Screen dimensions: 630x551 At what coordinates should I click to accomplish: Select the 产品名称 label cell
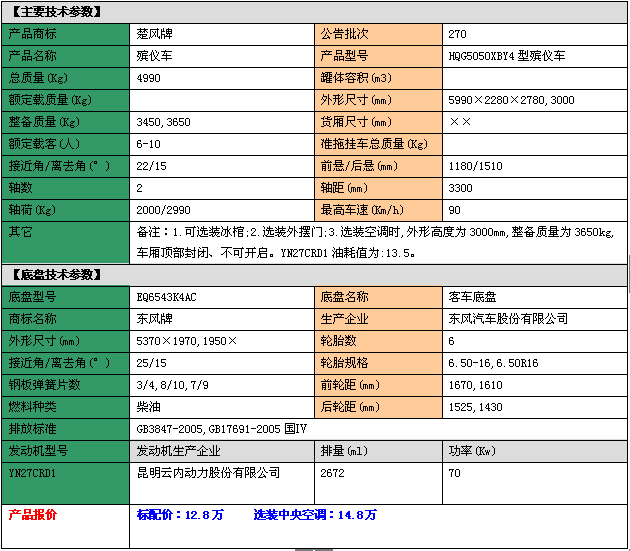pyautogui.click(x=65, y=56)
